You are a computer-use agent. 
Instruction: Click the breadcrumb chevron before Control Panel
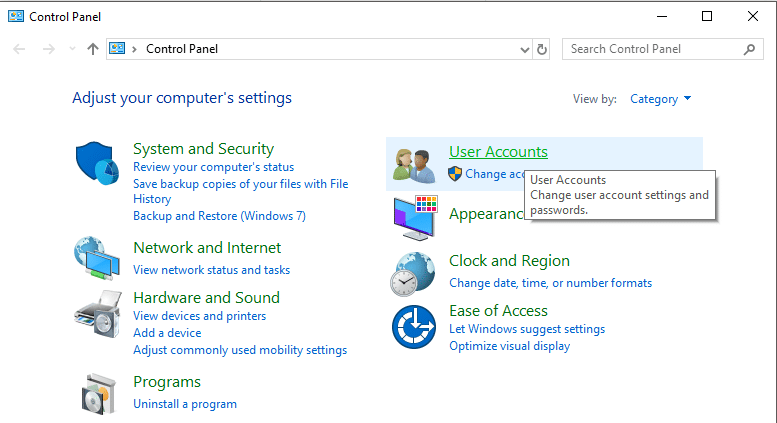pos(134,49)
